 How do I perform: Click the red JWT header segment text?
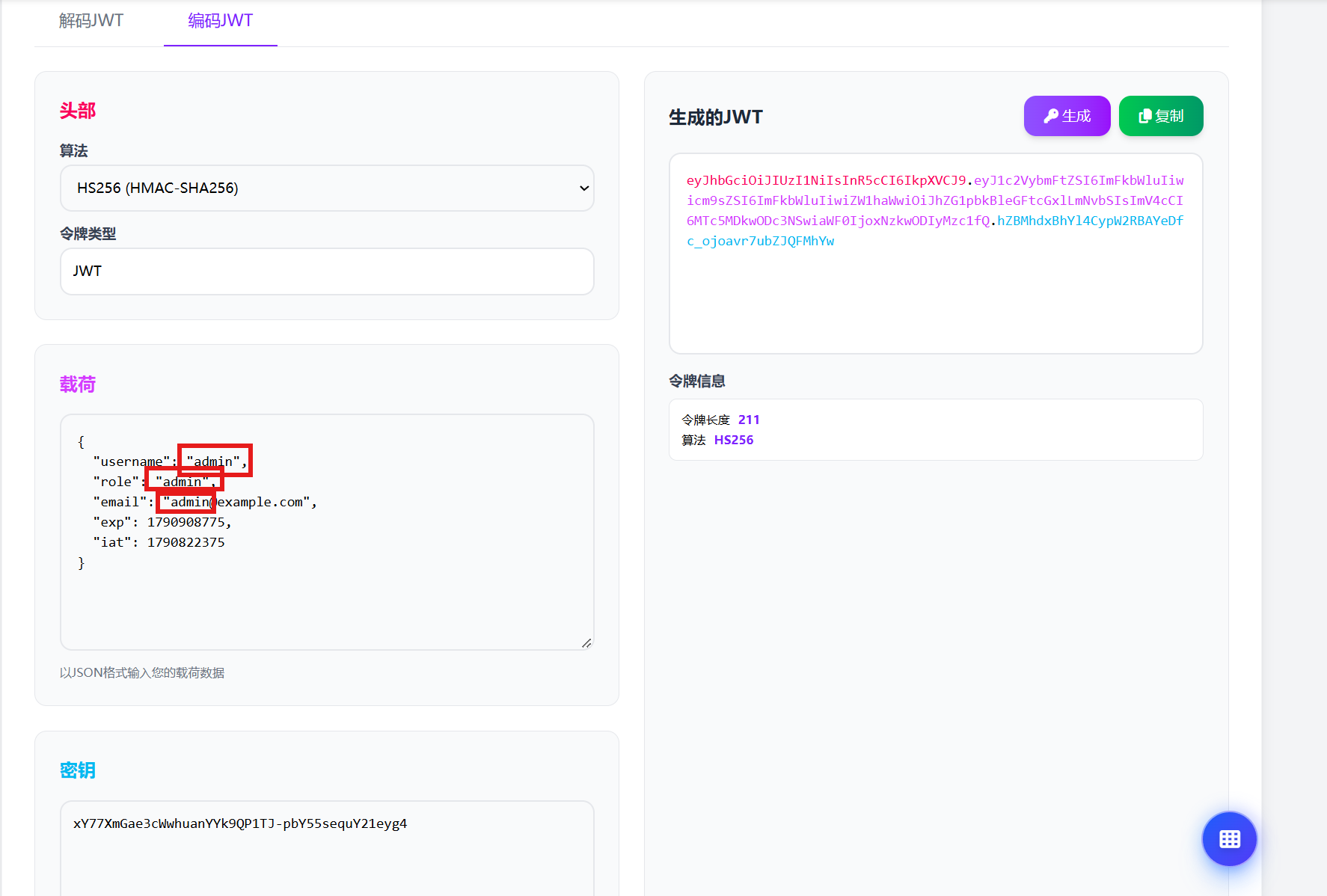click(x=827, y=180)
